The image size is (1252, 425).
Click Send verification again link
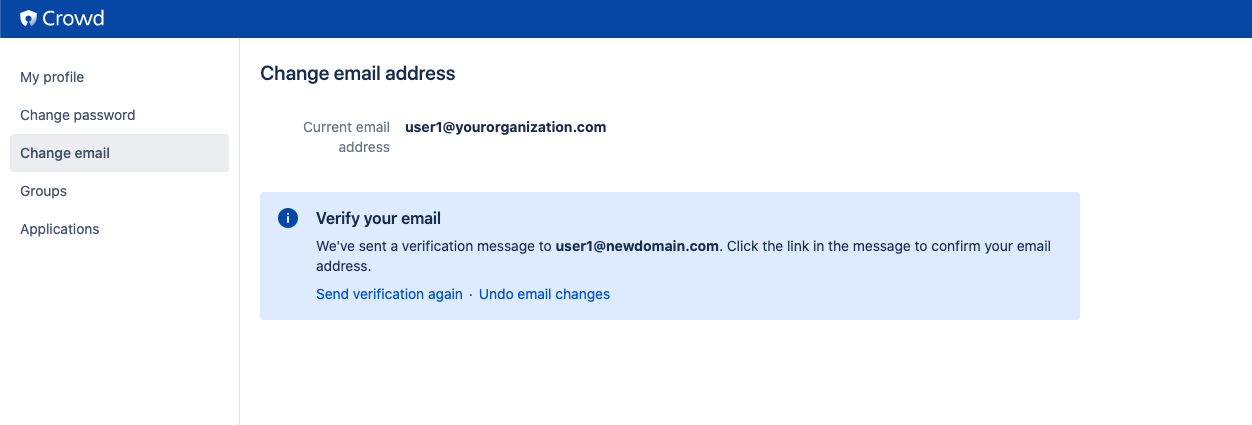tap(389, 294)
